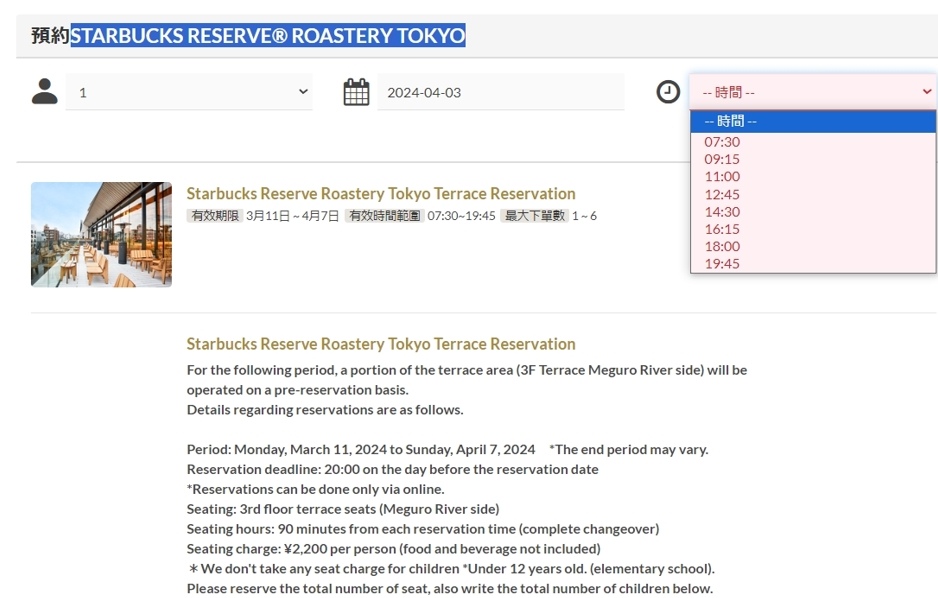938x598 pixels.
Task: Click the 有效時間範圍 label tag
Action: (x=385, y=216)
